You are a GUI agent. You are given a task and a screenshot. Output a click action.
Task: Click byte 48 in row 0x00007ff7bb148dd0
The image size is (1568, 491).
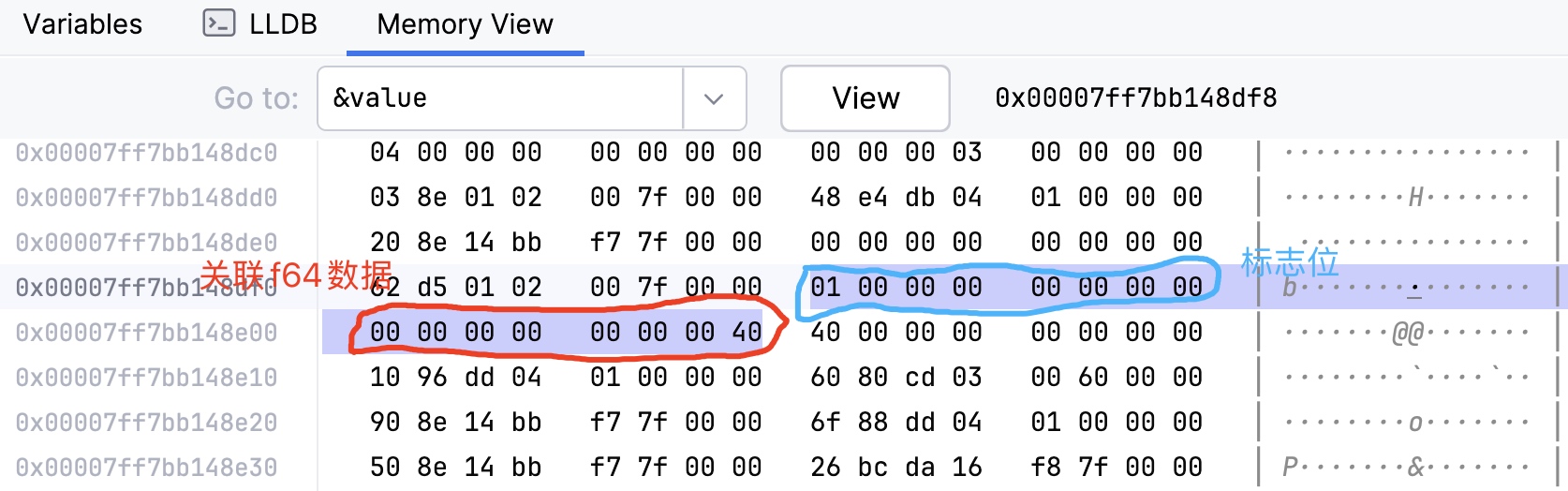[x=825, y=197]
